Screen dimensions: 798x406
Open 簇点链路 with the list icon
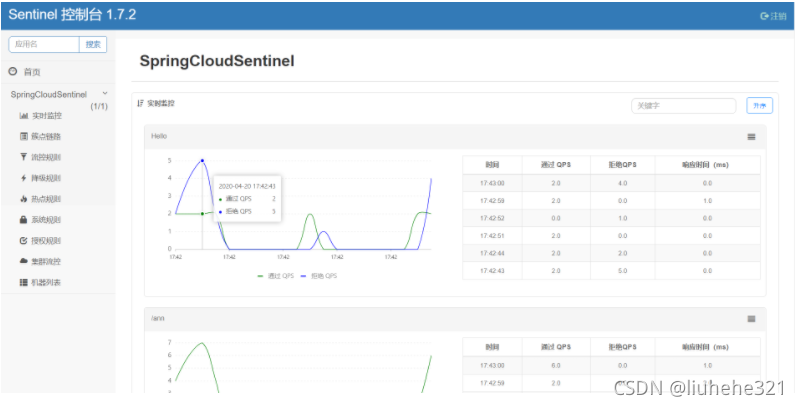[23, 136]
